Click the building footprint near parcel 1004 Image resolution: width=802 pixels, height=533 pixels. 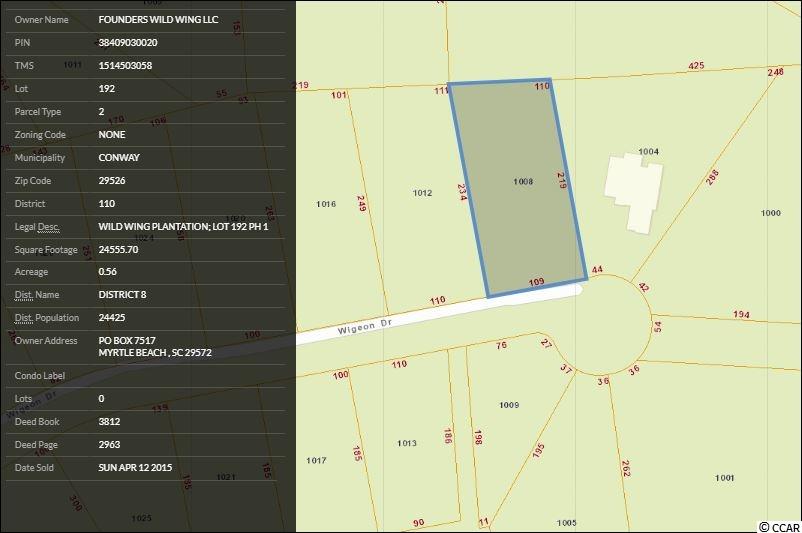tap(634, 193)
